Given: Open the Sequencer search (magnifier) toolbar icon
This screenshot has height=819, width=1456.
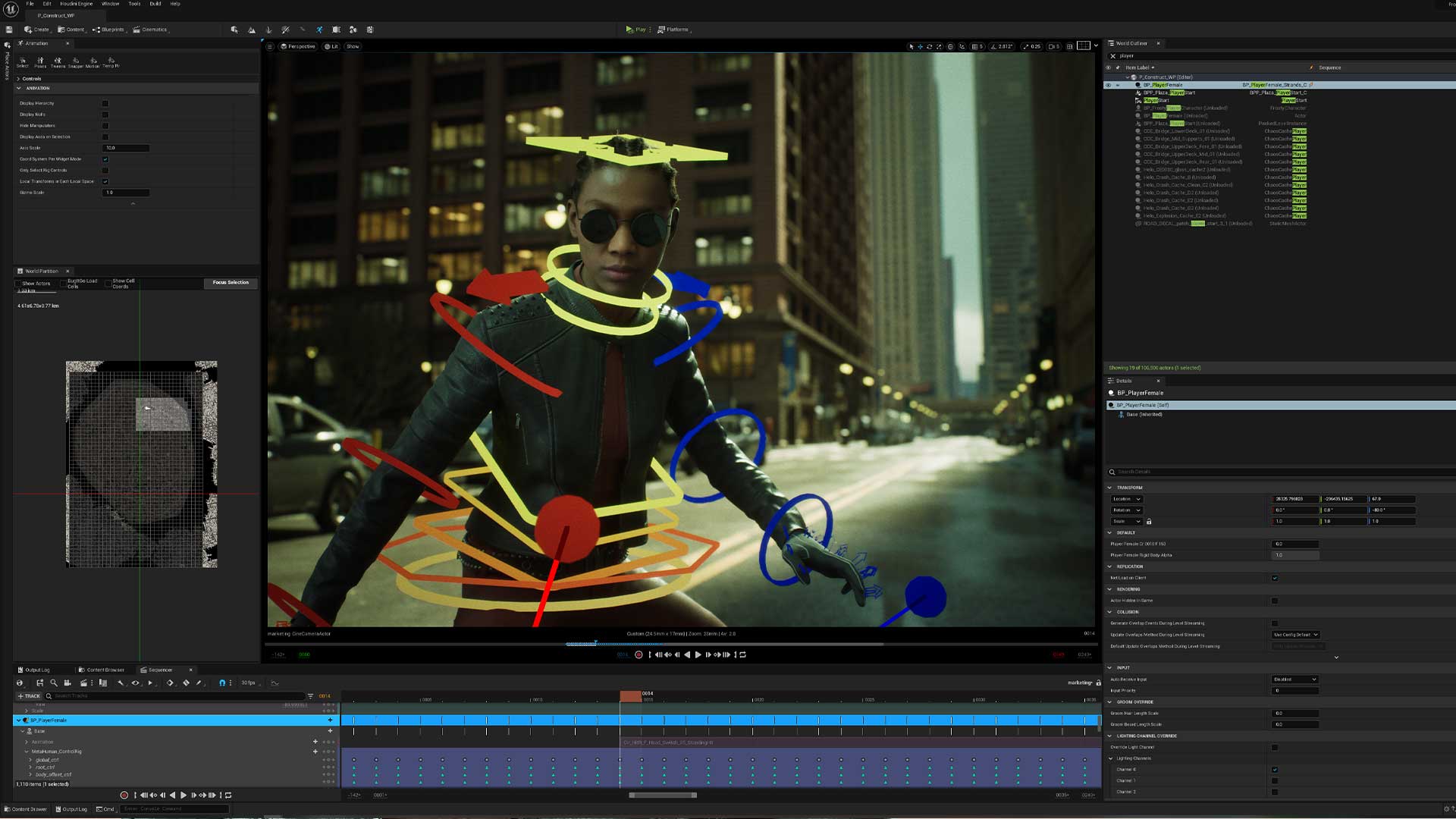Looking at the screenshot, I should tap(54, 683).
